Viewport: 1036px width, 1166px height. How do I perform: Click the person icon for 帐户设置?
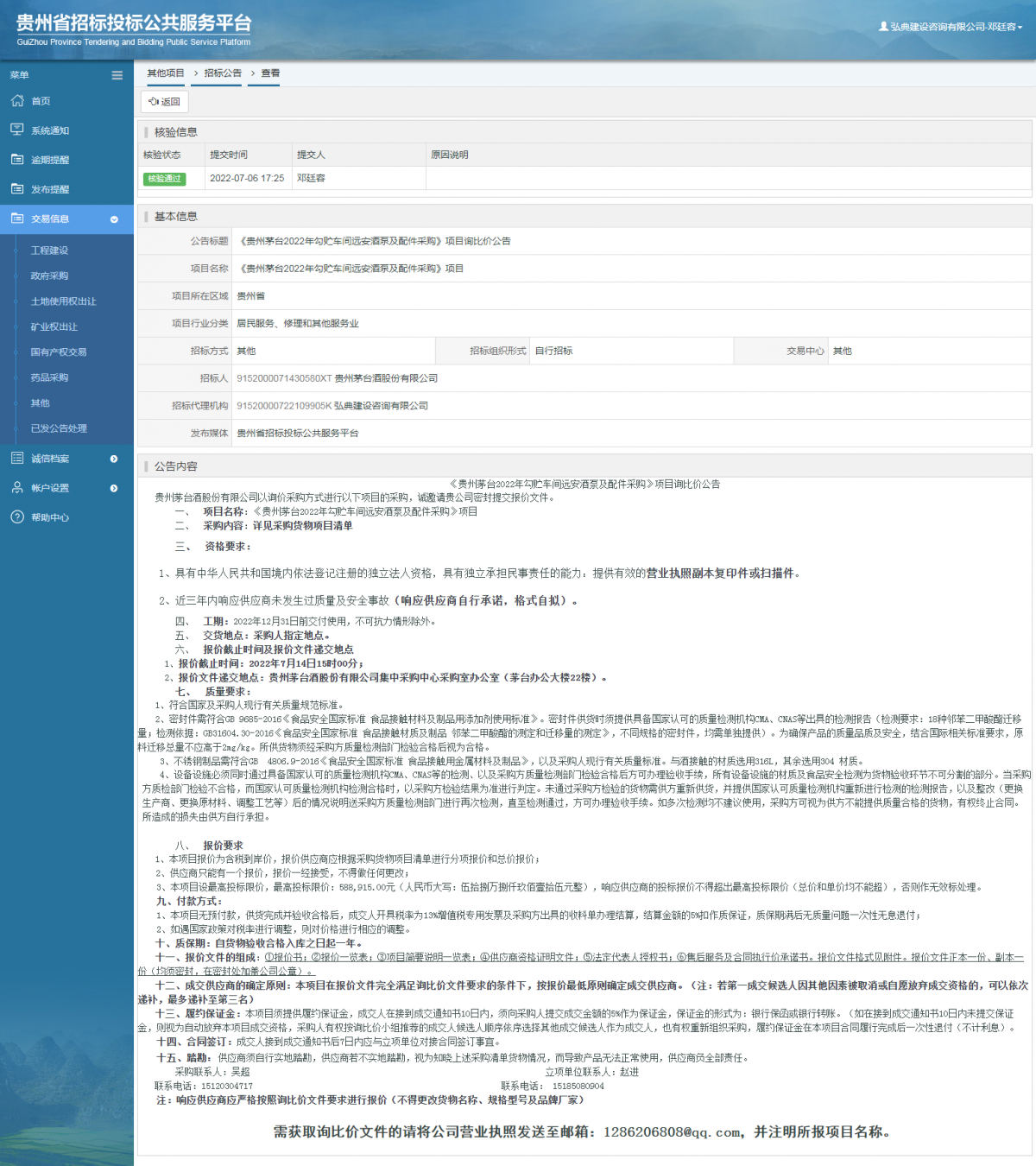click(17, 487)
